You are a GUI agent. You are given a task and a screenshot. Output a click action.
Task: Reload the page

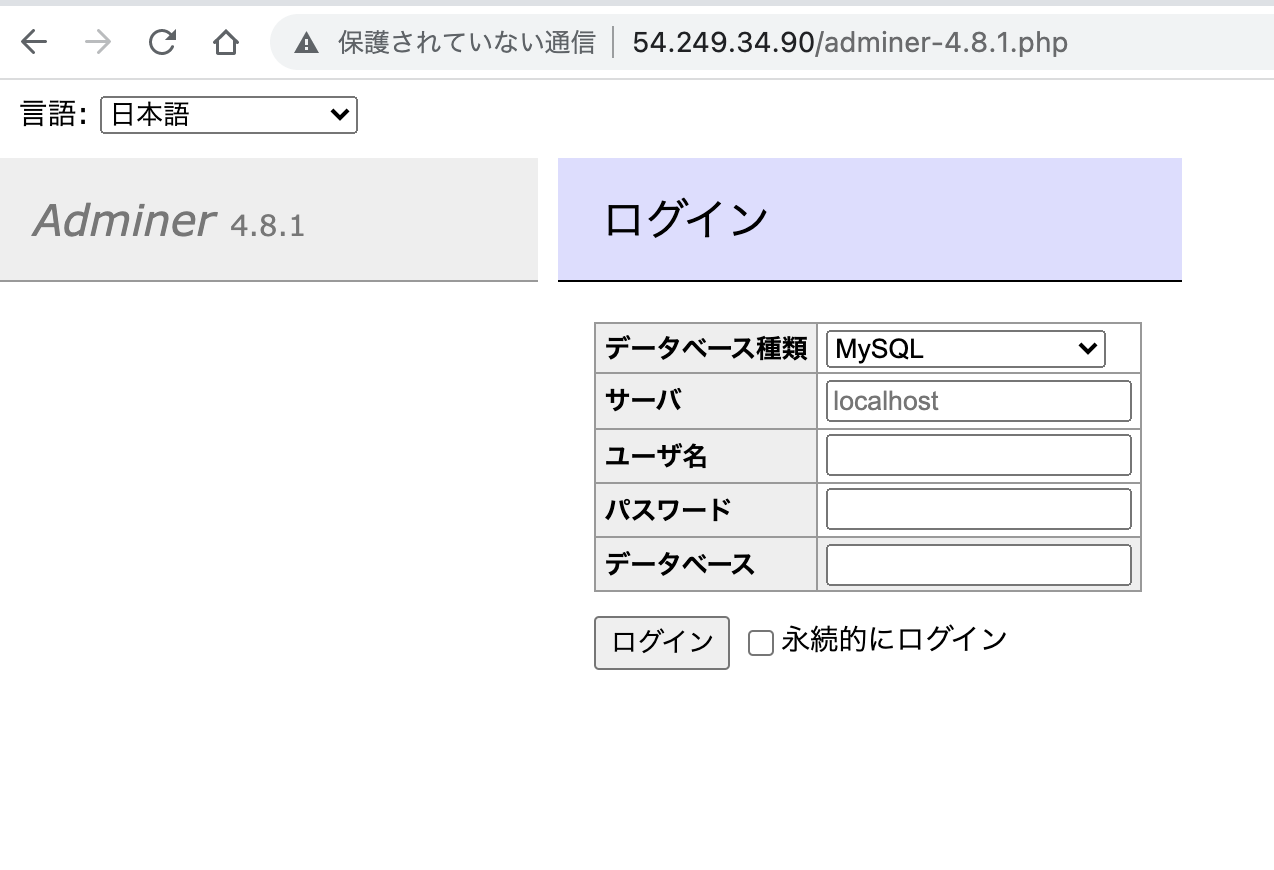[x=161, y=42]
